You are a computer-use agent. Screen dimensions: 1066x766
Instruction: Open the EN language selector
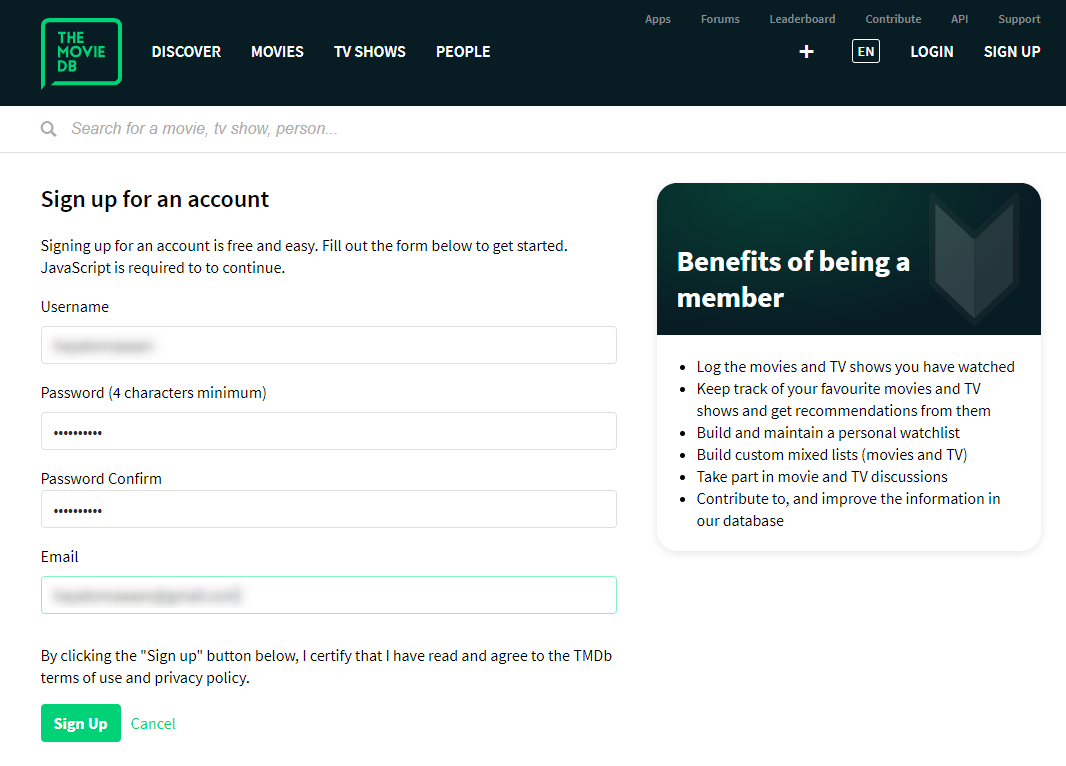coord(866,52)
